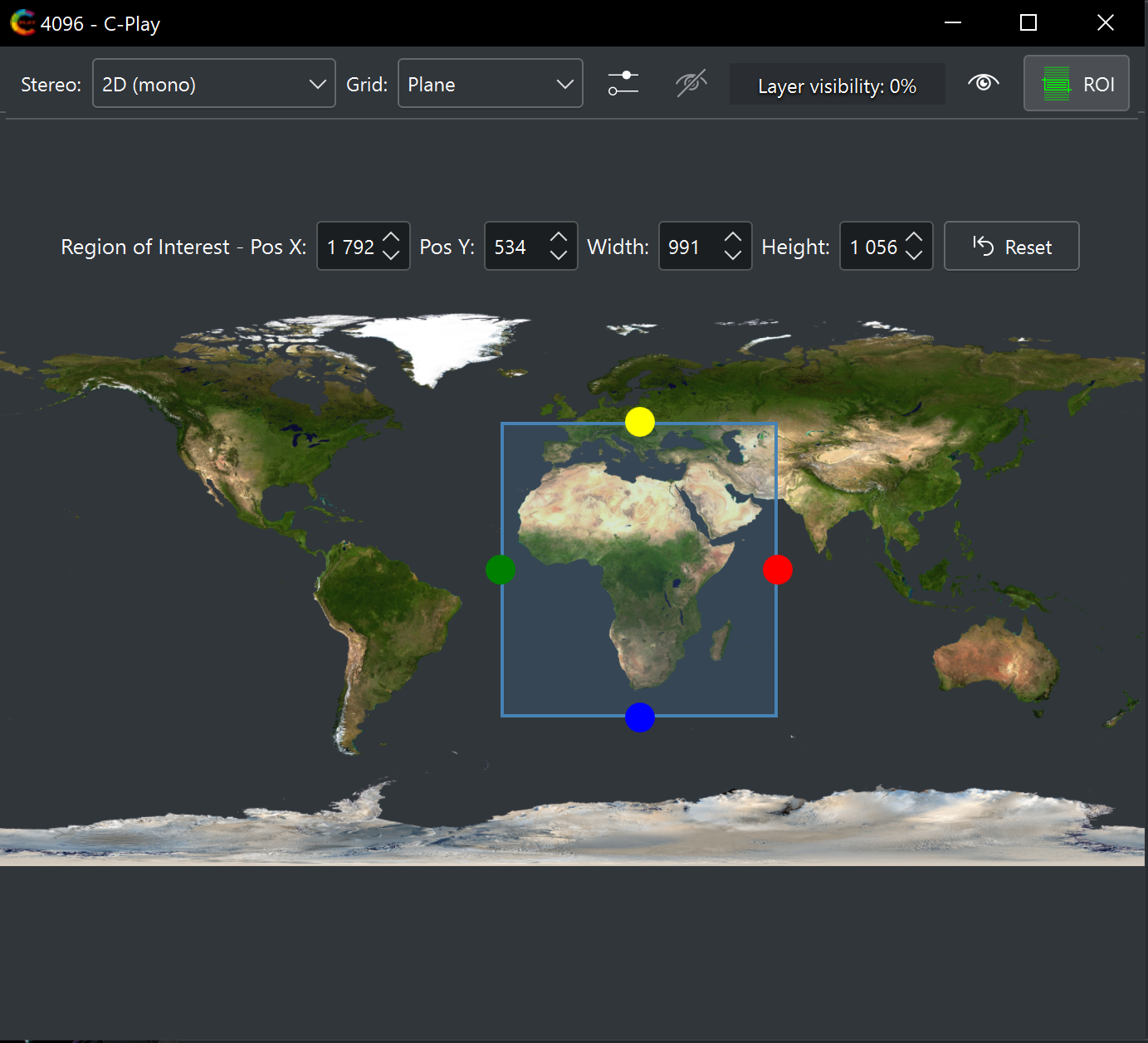
Task: Decrease Pos Y with down arrow
Action: pos(559,256)
